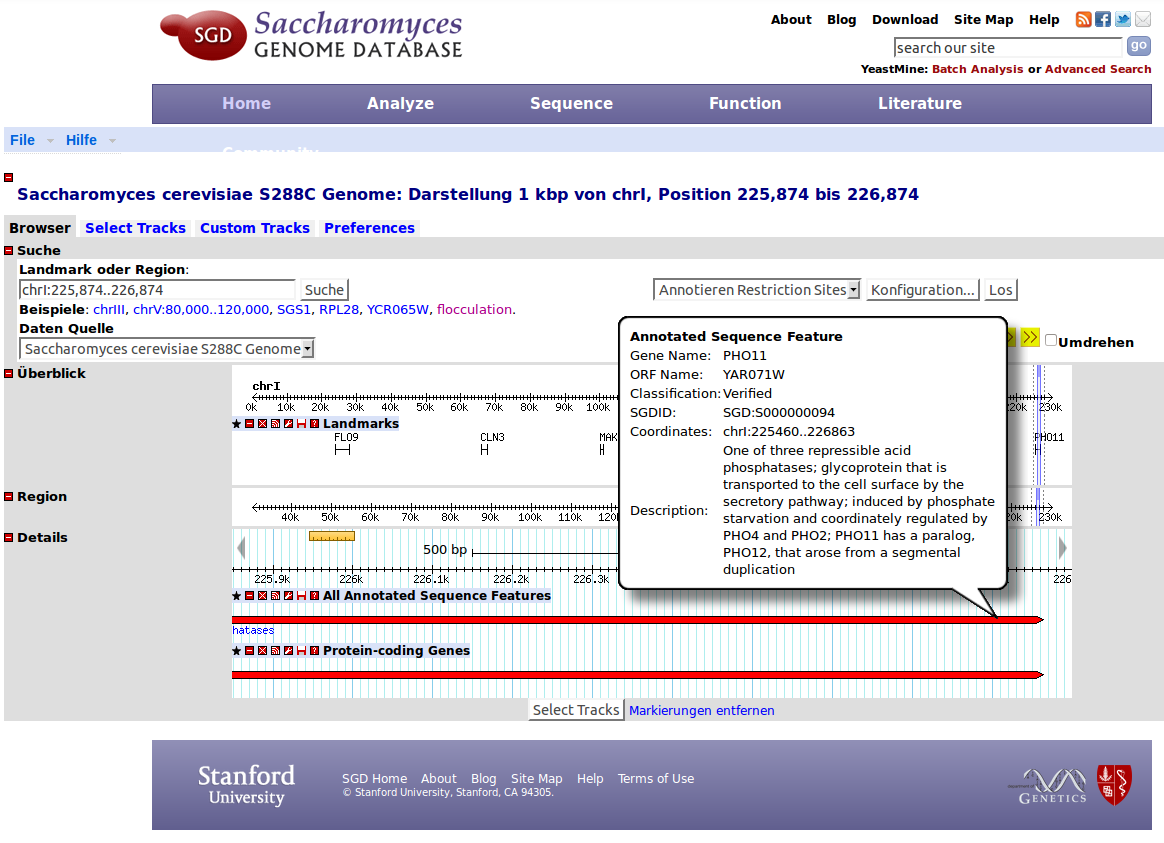Click the Los button
Image resolution: width=1164 pixels, height=843 pixels.
point(1001,289)
